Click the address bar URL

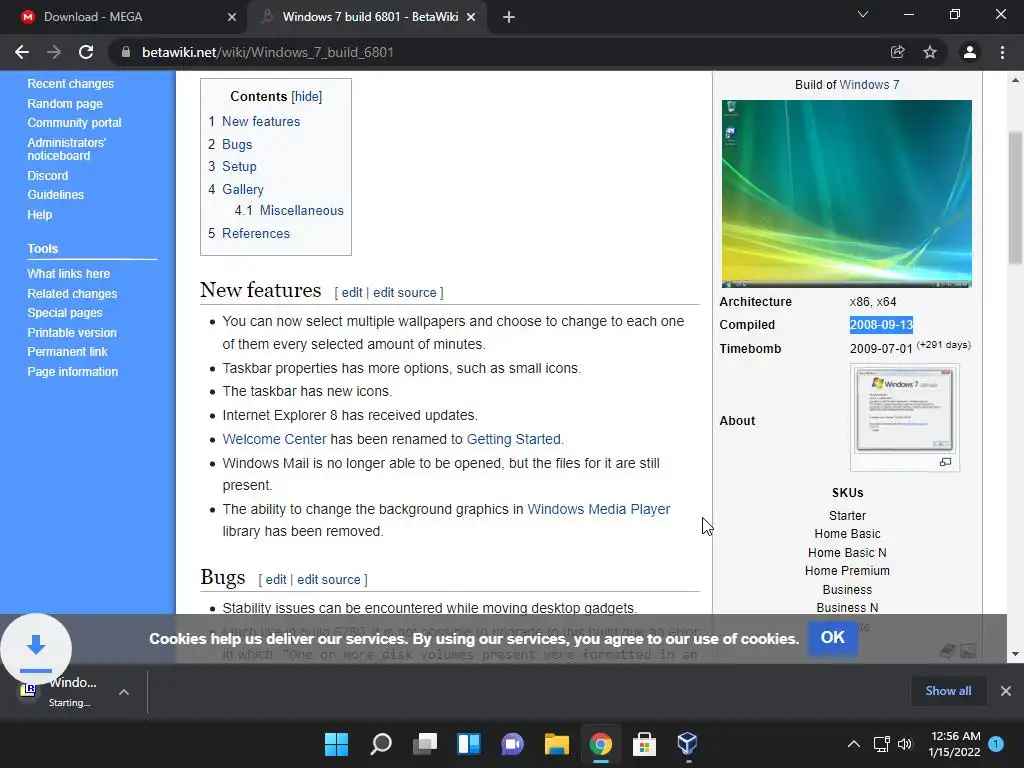pyautogui.click(x=268, y=52)
